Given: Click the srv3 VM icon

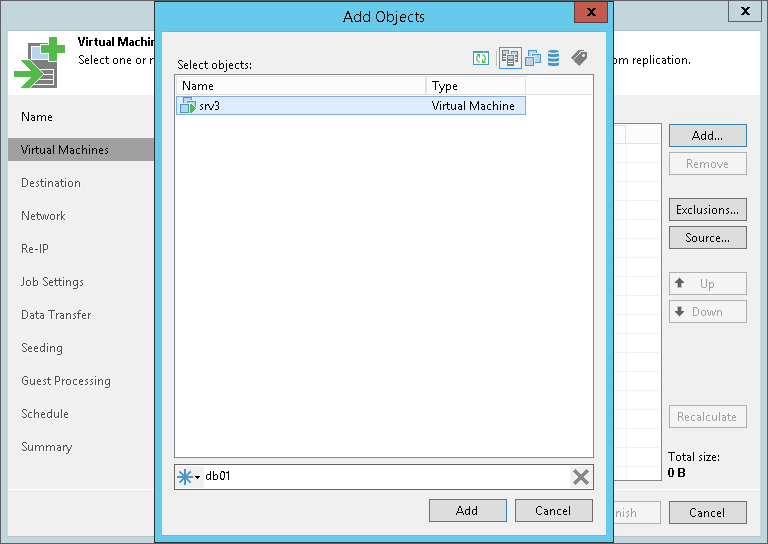Looking at the screenshot, I should 188,106.
